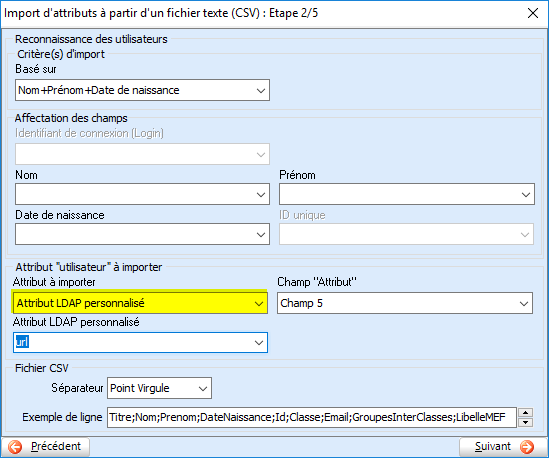
Task: Click down arrow of Exemple de ligne spinner
Action: click(x=525, y=422)
